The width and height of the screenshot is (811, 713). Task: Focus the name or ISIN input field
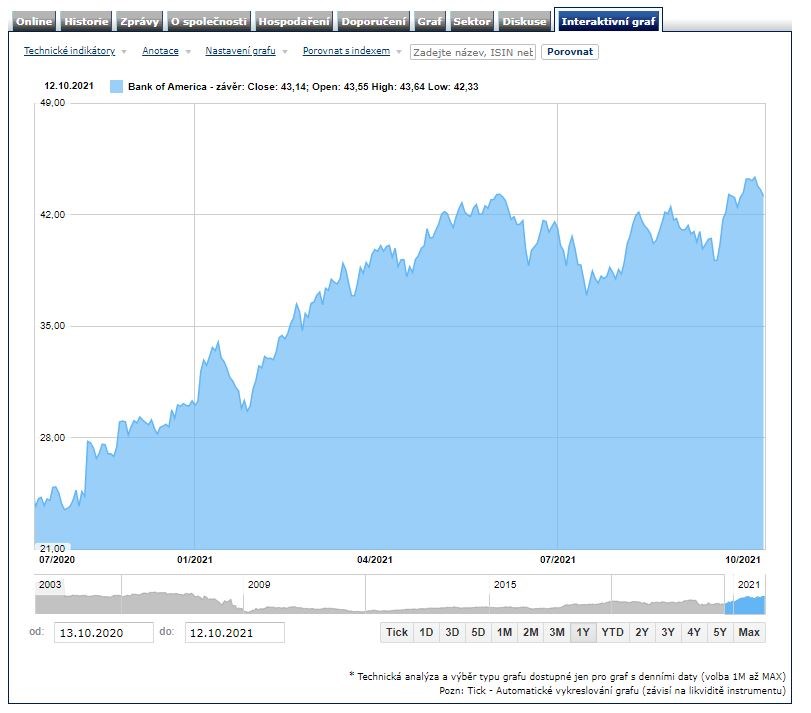(472, 51)
